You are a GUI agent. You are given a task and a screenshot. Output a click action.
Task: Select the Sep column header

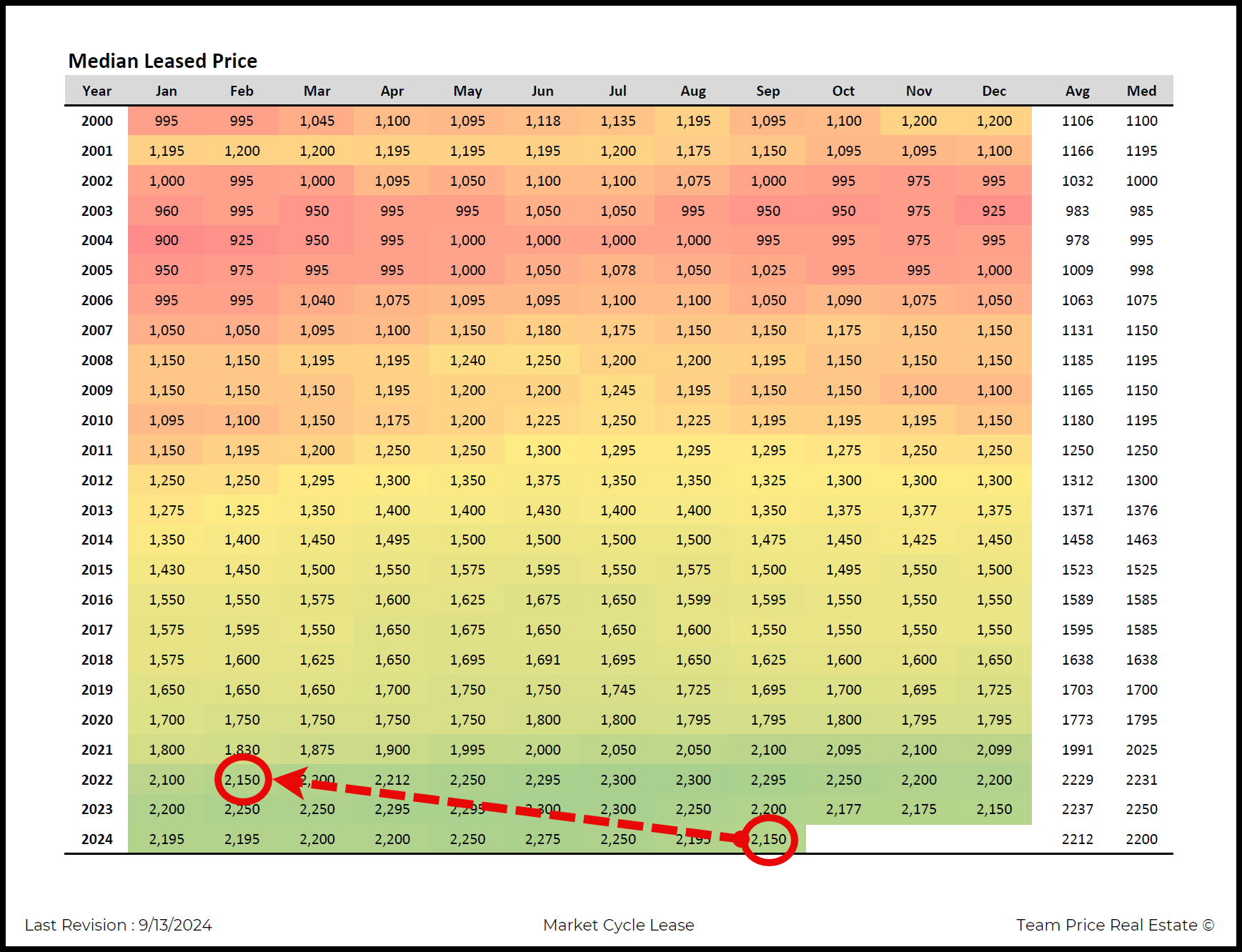coord(767,91)
